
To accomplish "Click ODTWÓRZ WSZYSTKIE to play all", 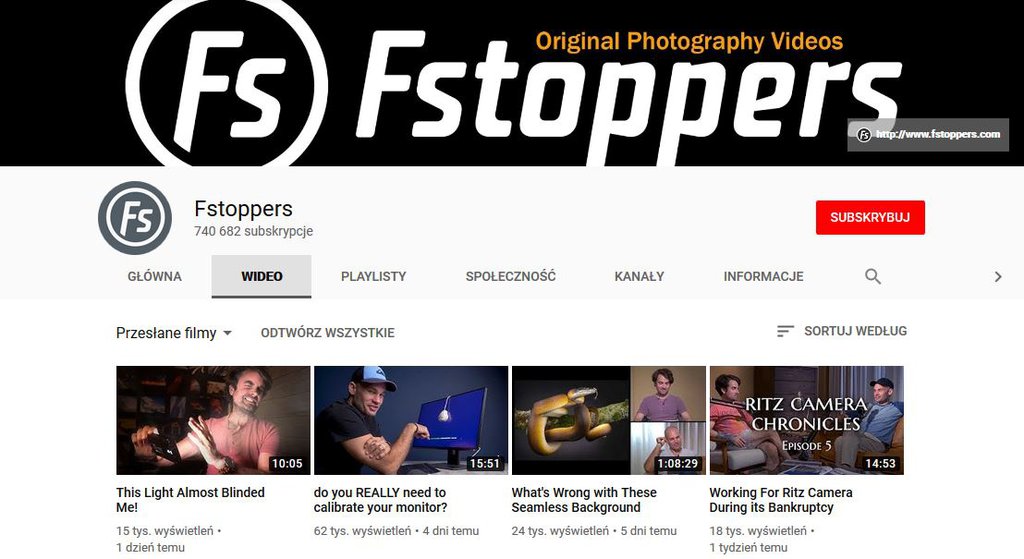I will [x=328, y=333].
